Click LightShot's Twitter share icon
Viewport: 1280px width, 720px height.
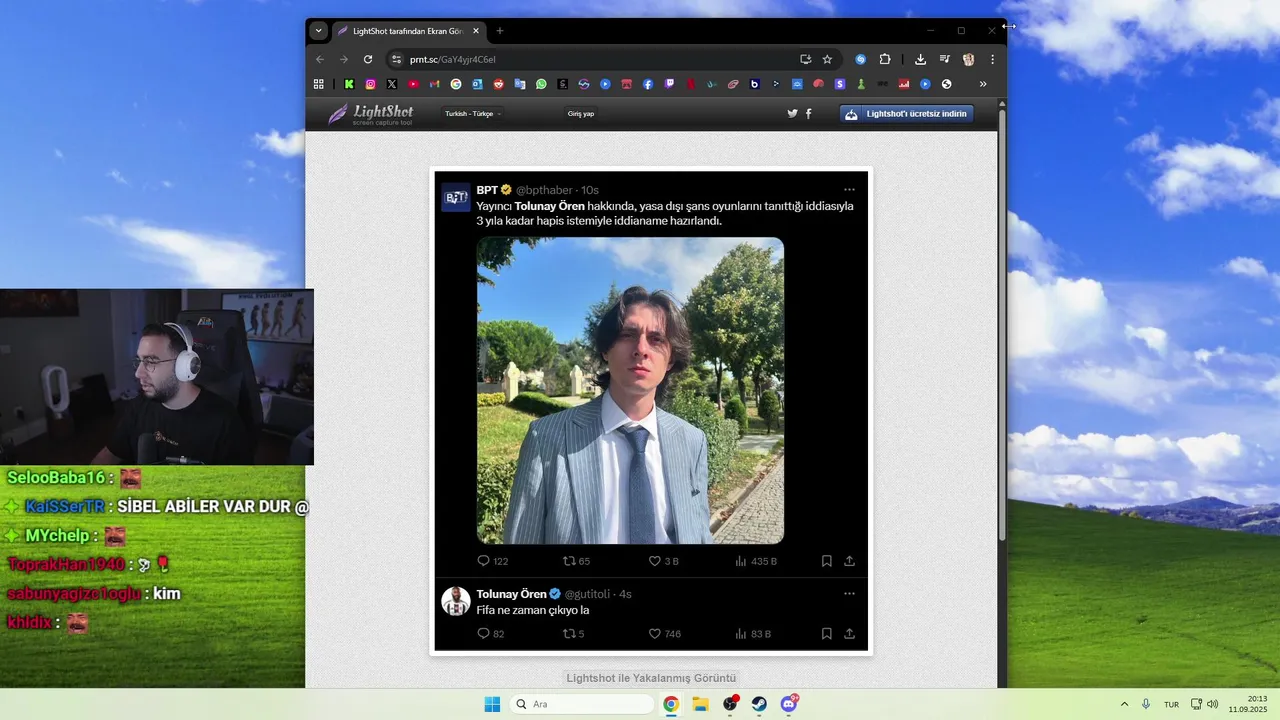[792, 114]
